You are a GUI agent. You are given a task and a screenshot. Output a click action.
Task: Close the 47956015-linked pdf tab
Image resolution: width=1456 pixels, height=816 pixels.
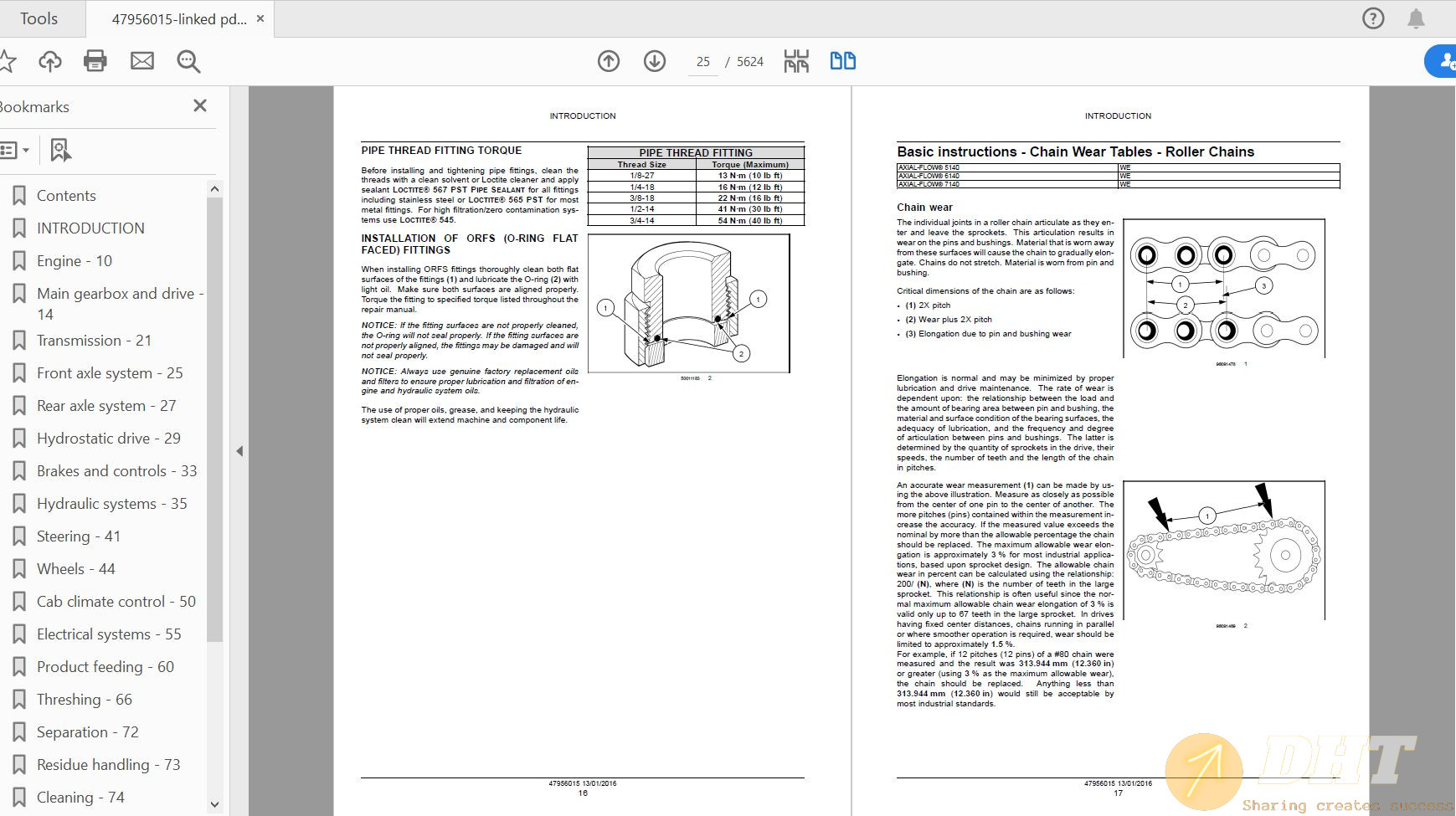260,18
